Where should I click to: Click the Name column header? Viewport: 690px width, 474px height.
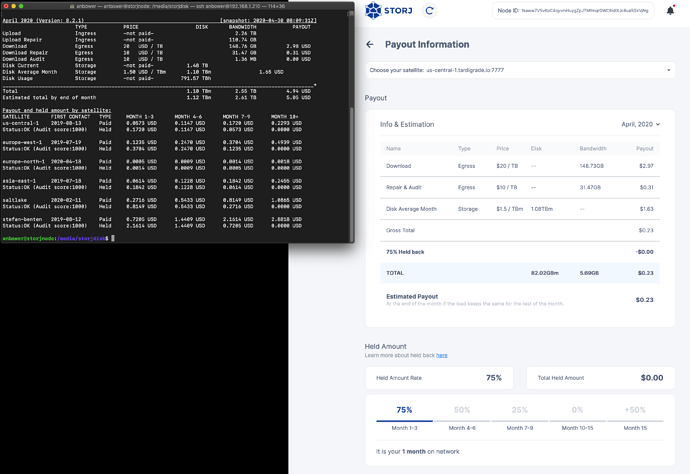point(393,149)
